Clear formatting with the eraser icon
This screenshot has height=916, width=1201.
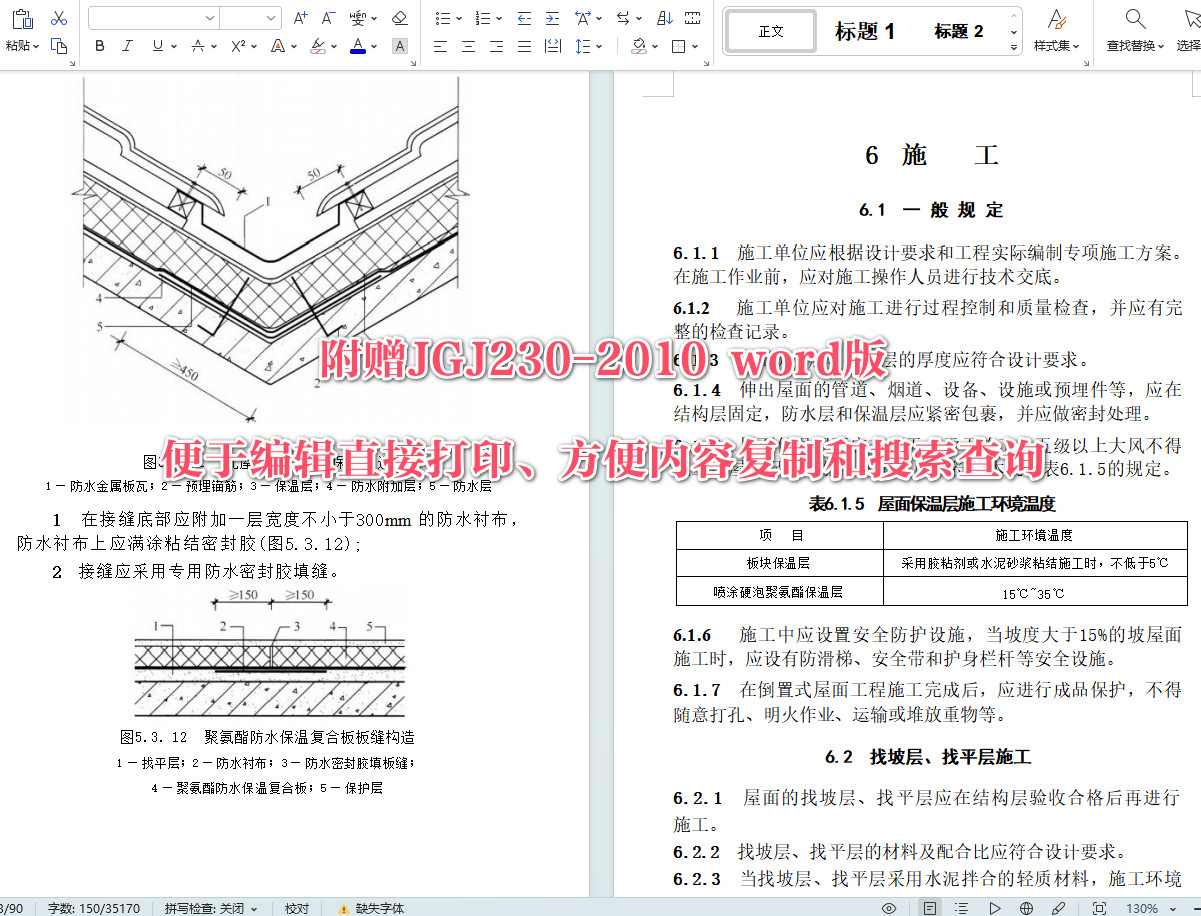click(398, 18)
